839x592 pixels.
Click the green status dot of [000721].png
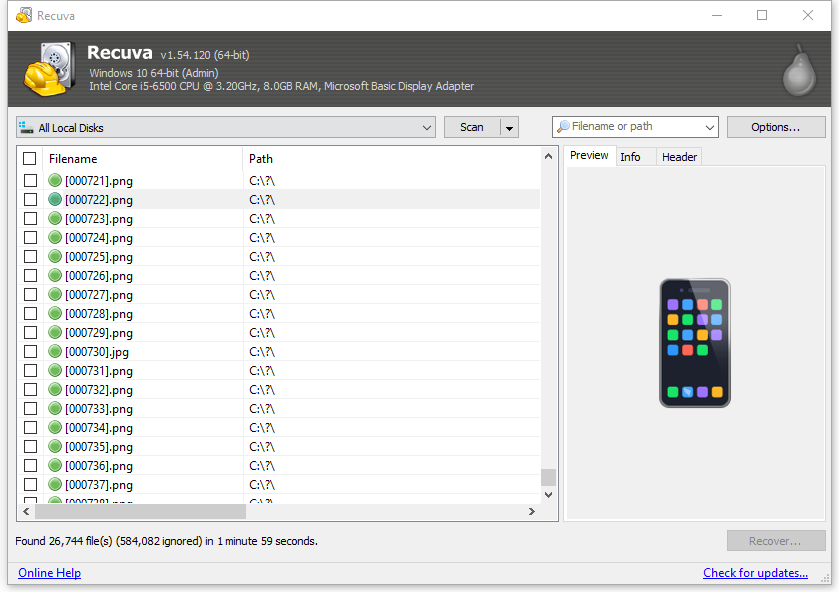tap(55, 180)
